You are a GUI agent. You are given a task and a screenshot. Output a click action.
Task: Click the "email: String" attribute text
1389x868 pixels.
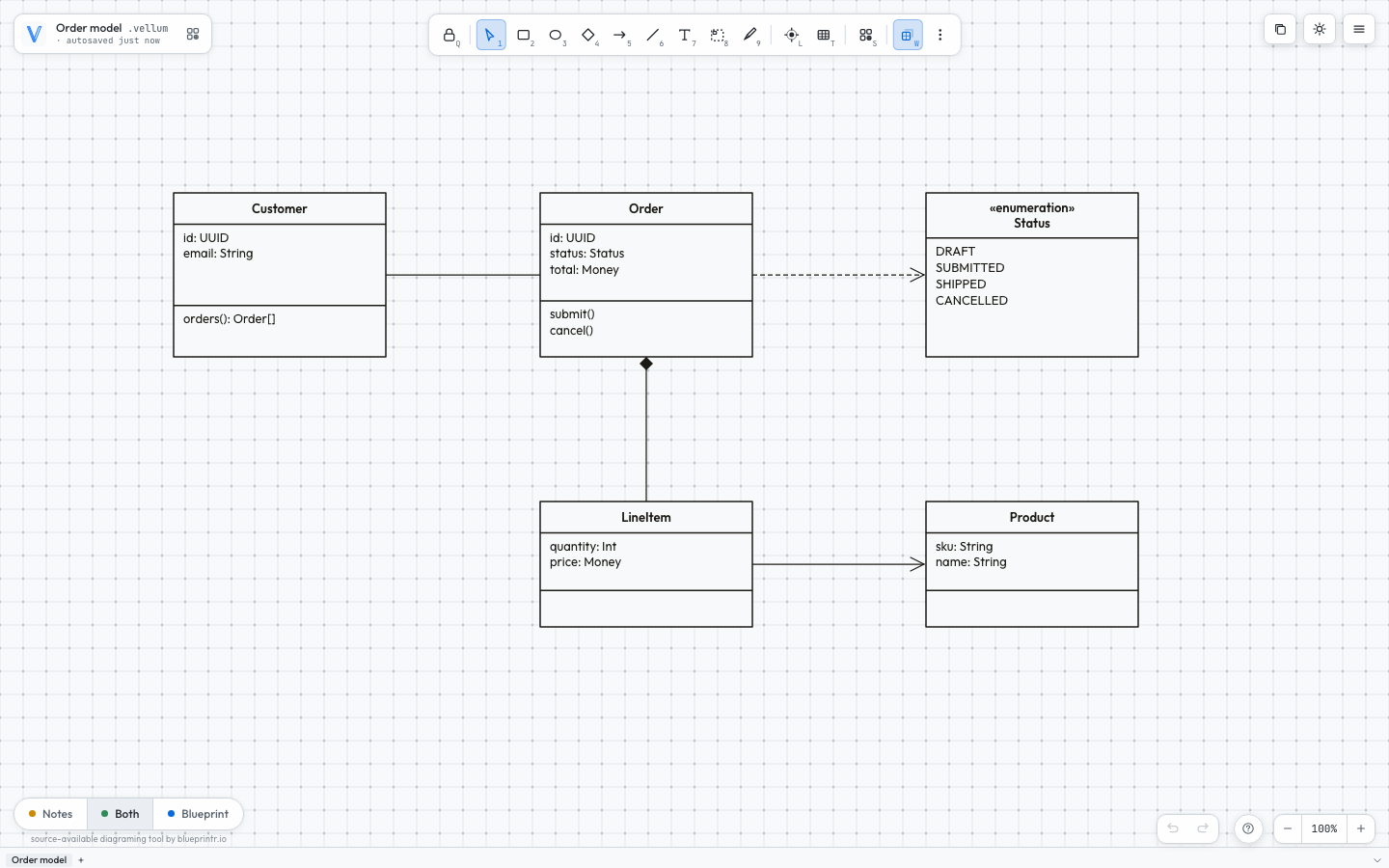[x=218, y=254]
